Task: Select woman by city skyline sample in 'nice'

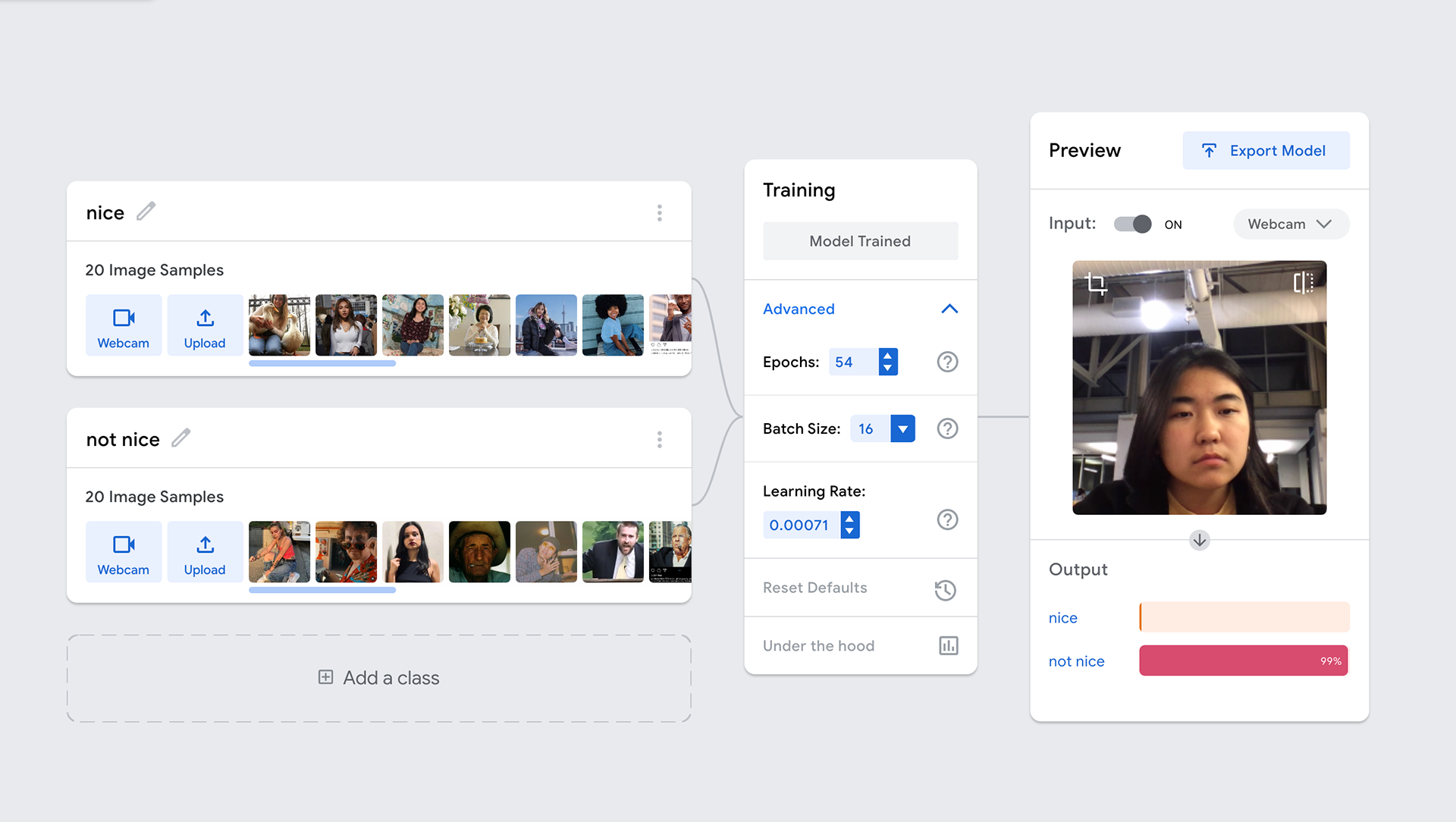Action: pos(546,325)
